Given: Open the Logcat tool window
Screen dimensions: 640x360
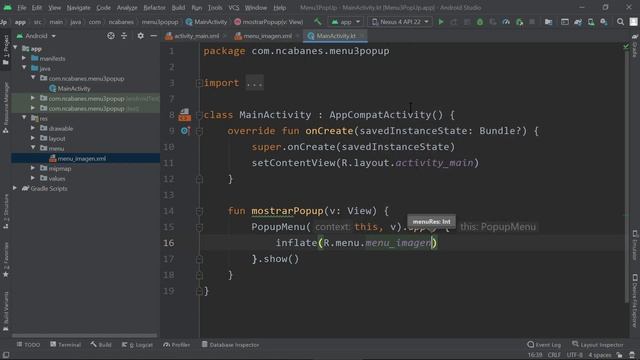Looking at the screenshot, I should coord(137,345).
